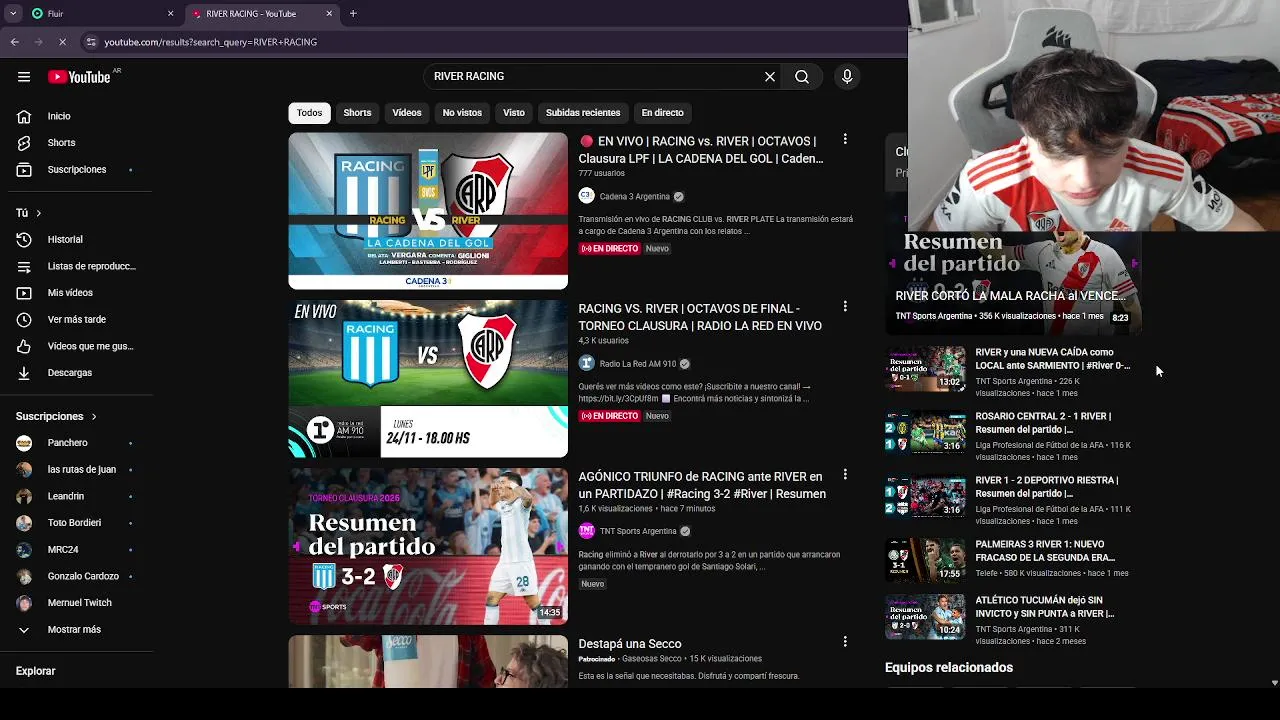Open options menu for Destapá una Secco ad
Viewport: 1280px width, 720px height.
click(x=845, y=641)
